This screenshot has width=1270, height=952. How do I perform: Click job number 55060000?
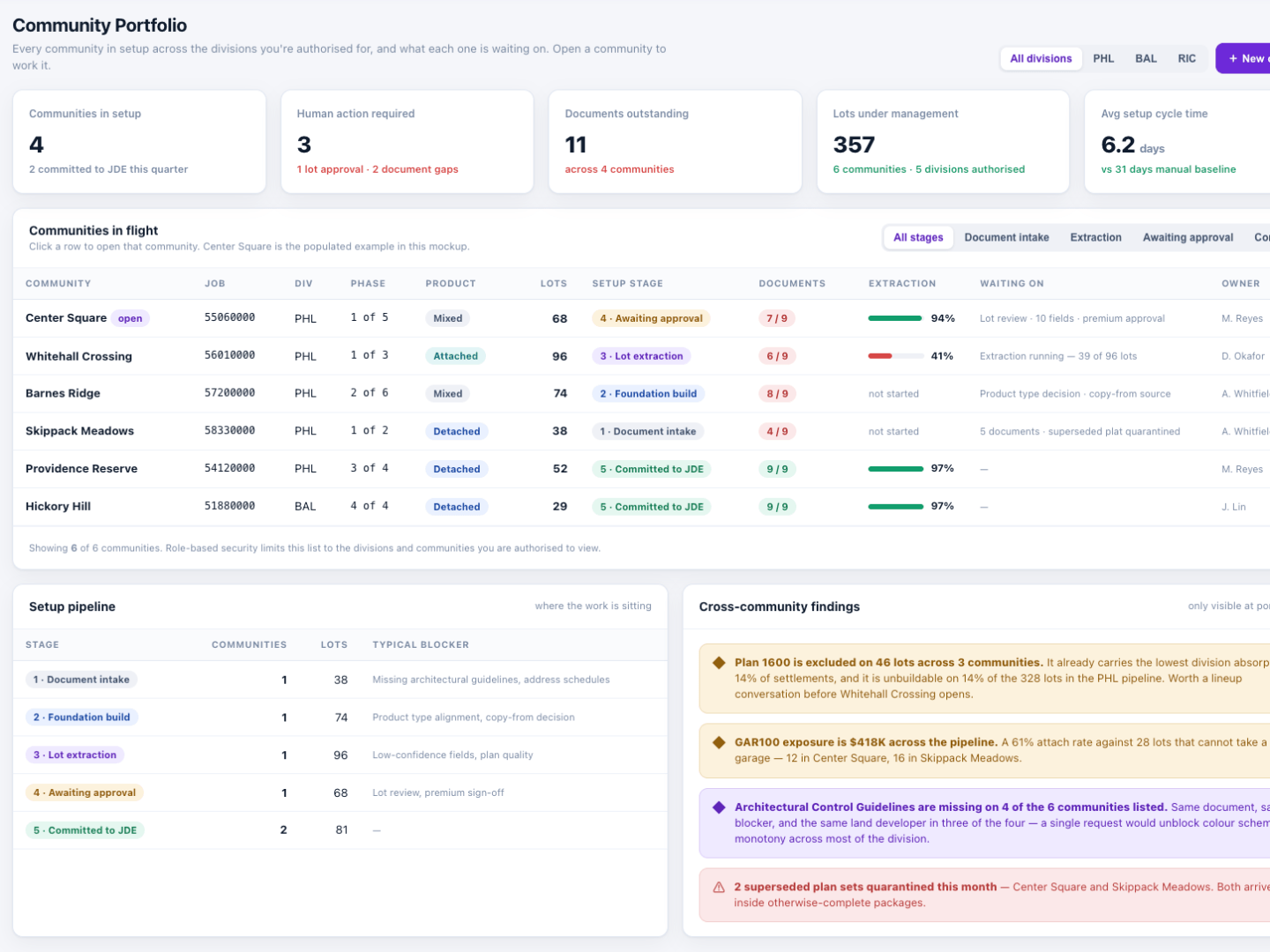[229, 317]
